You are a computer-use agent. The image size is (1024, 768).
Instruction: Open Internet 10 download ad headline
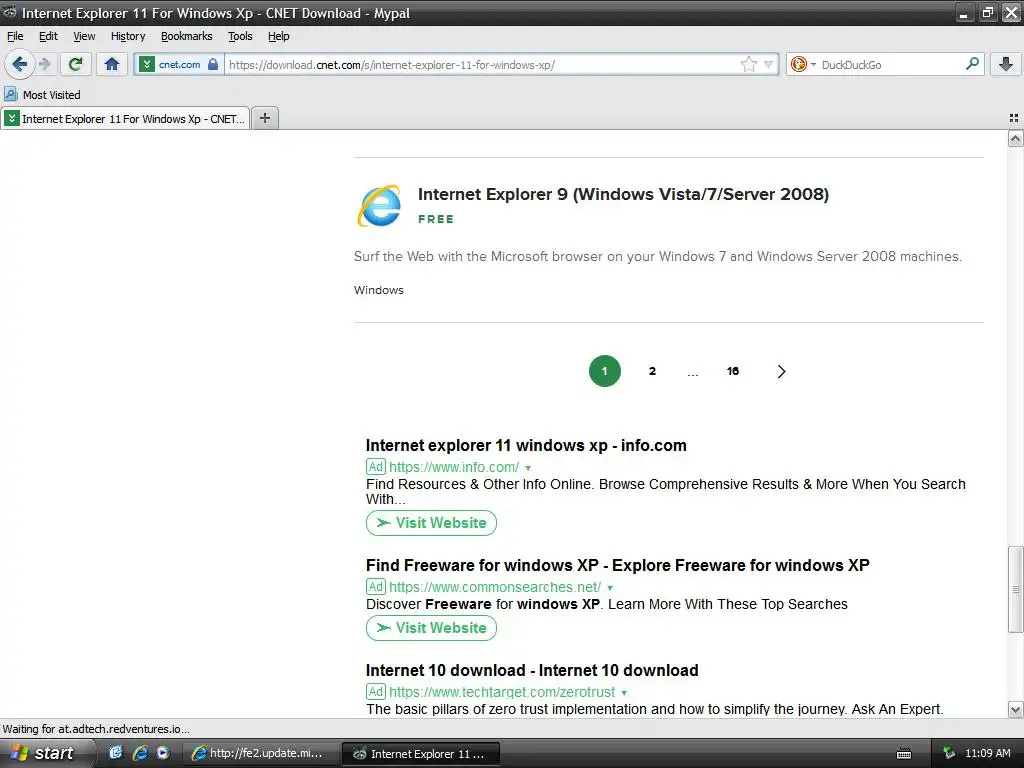[x=532, y=670]
